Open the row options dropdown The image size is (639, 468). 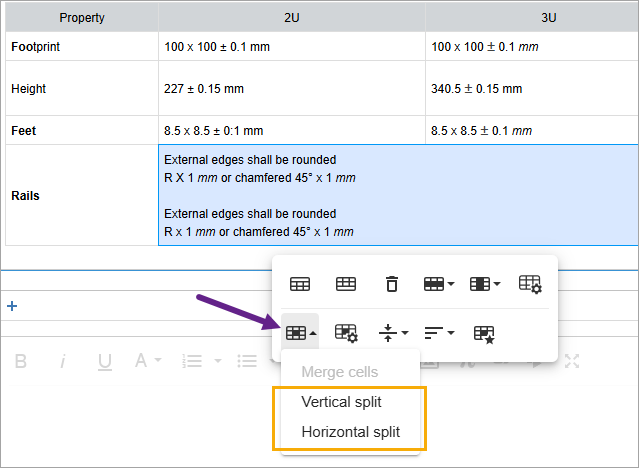click(x=439, y=284)
